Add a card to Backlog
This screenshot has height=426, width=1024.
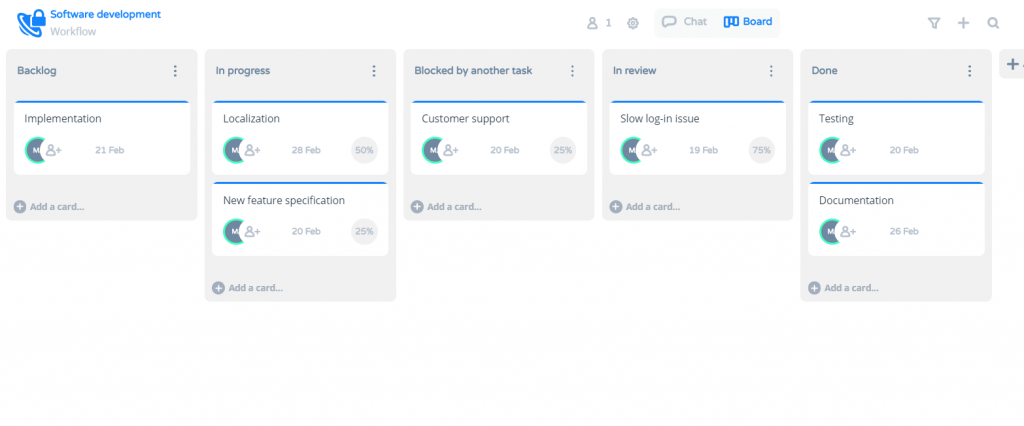50,207
